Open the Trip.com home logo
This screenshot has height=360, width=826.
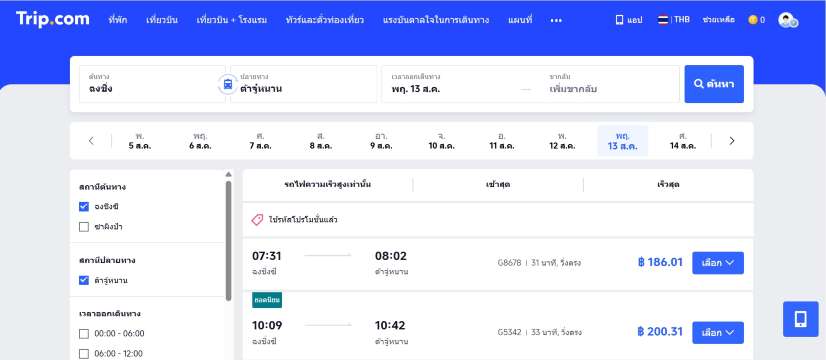point(53,20)
